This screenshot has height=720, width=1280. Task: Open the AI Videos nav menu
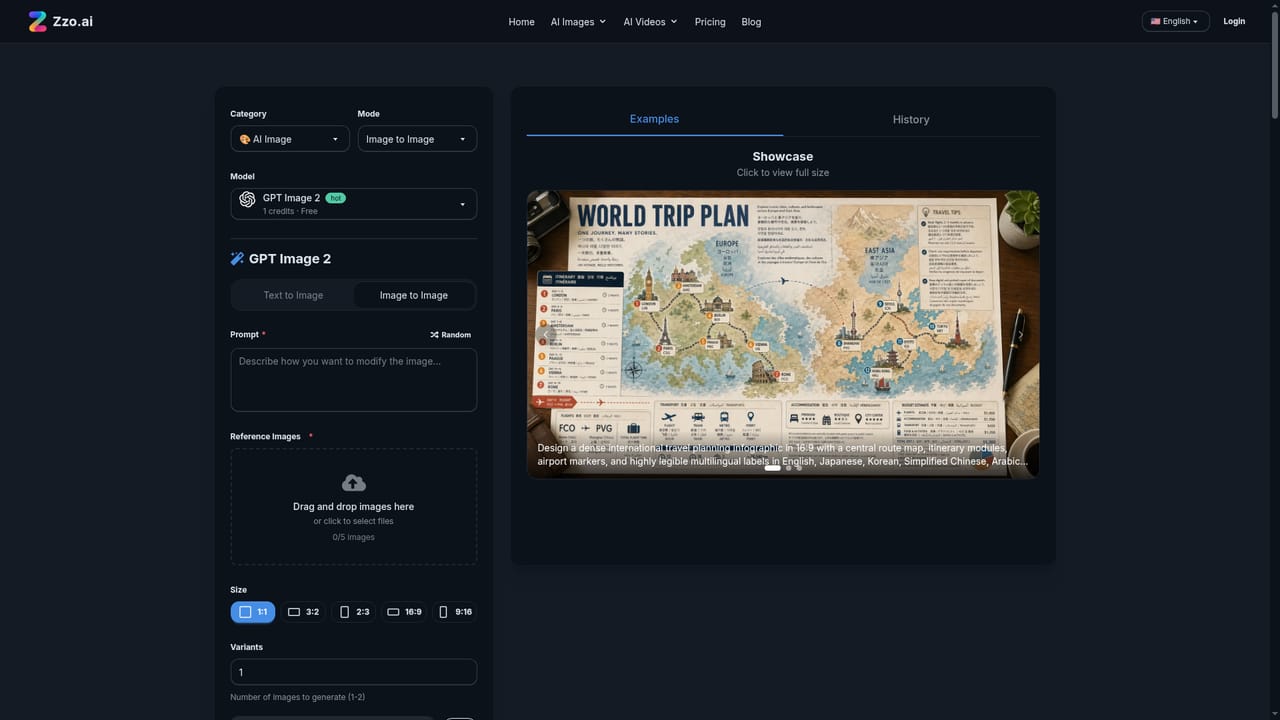(650, 22)
